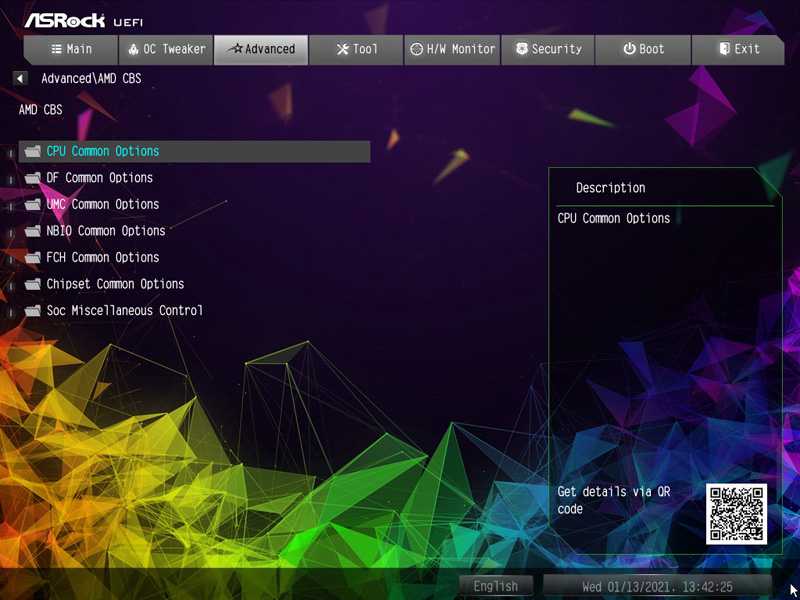Click the back arrow beside Advanced\AMD CBS

tap(20, 79)
